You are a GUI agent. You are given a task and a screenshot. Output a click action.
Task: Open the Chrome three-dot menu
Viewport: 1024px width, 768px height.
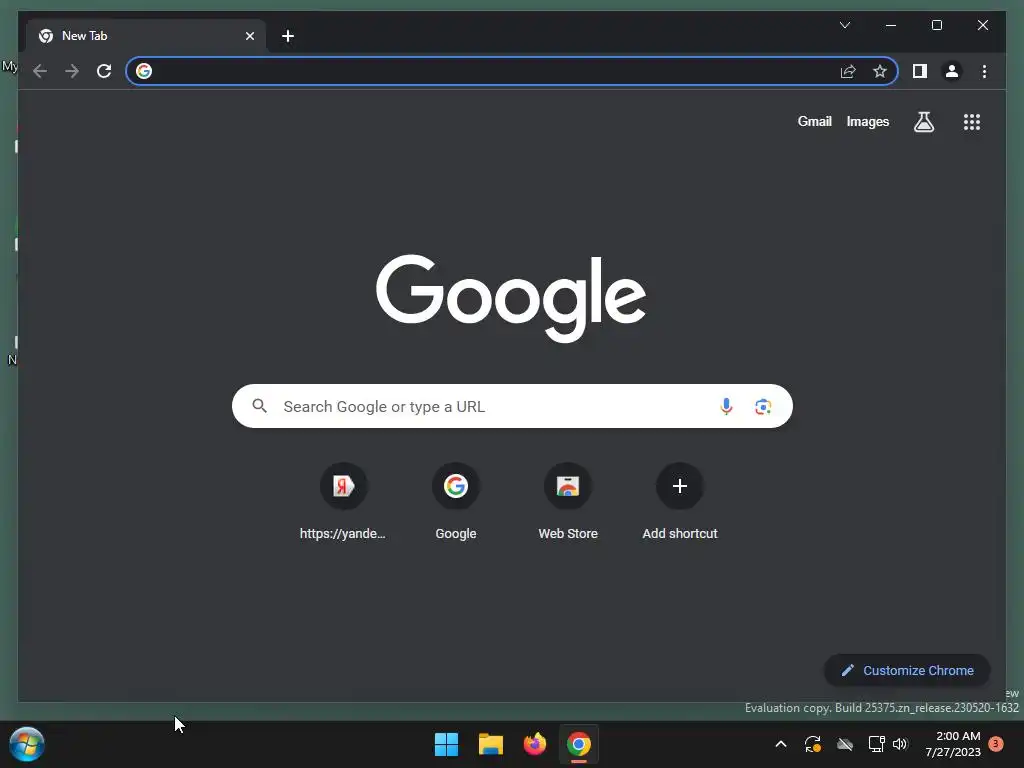[984, 71]
